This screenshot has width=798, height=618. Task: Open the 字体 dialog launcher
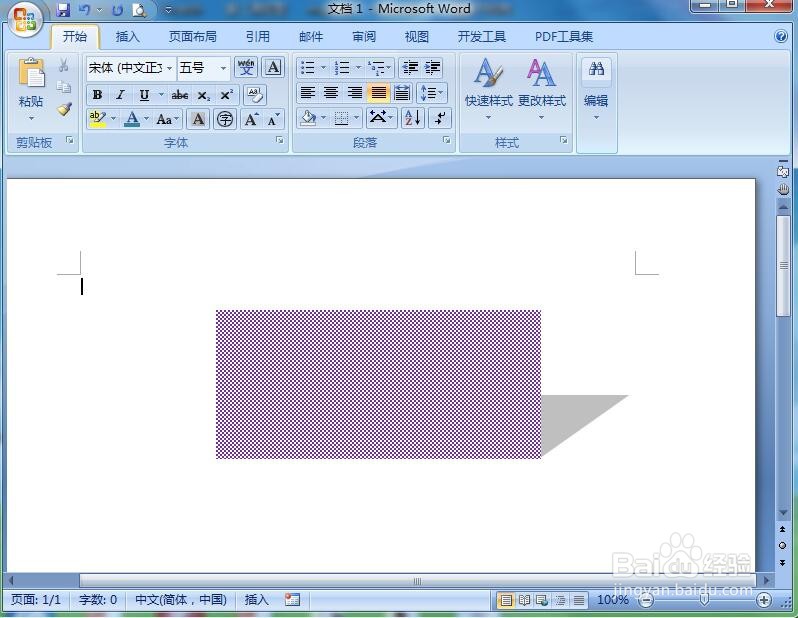pyautogui.click(x=279, y=140)
